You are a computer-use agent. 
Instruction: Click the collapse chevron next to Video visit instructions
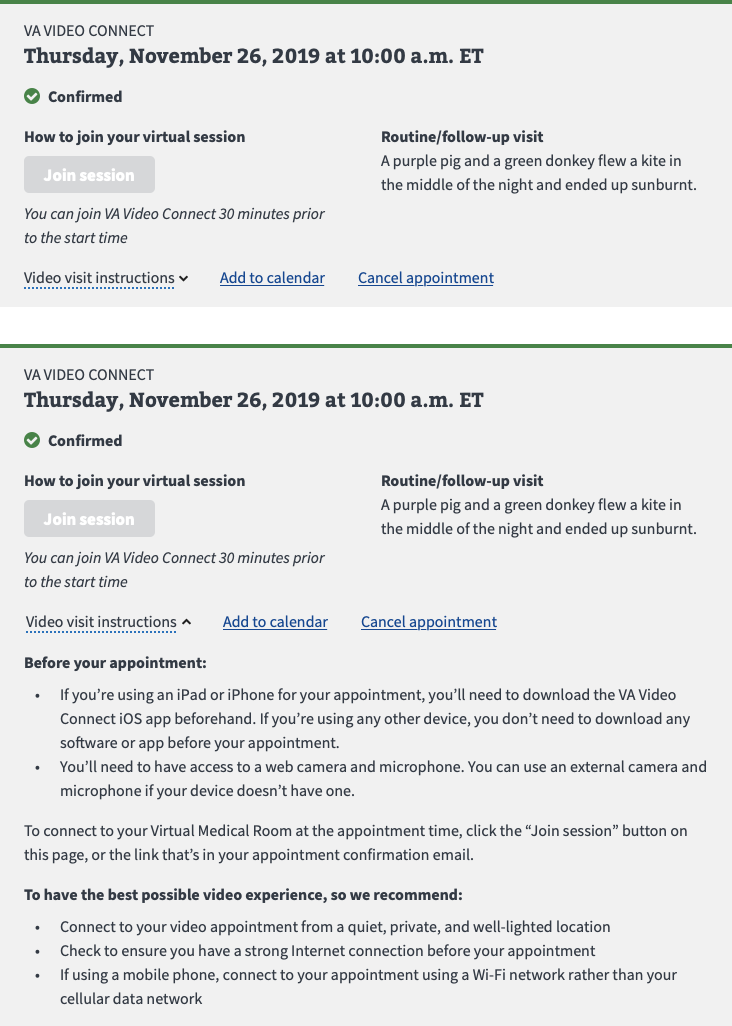pyautogui.click(x=187, y=621)
